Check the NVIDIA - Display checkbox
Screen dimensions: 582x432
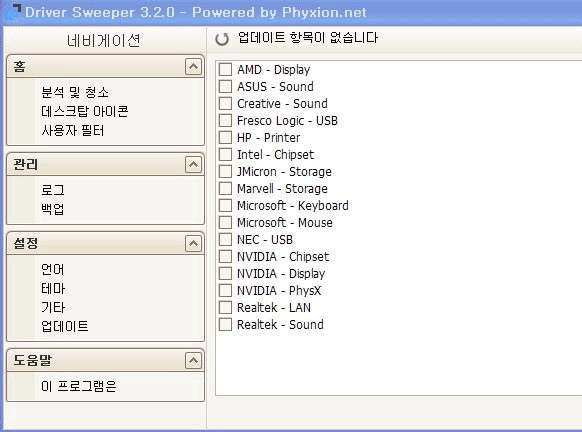point(225,274)
